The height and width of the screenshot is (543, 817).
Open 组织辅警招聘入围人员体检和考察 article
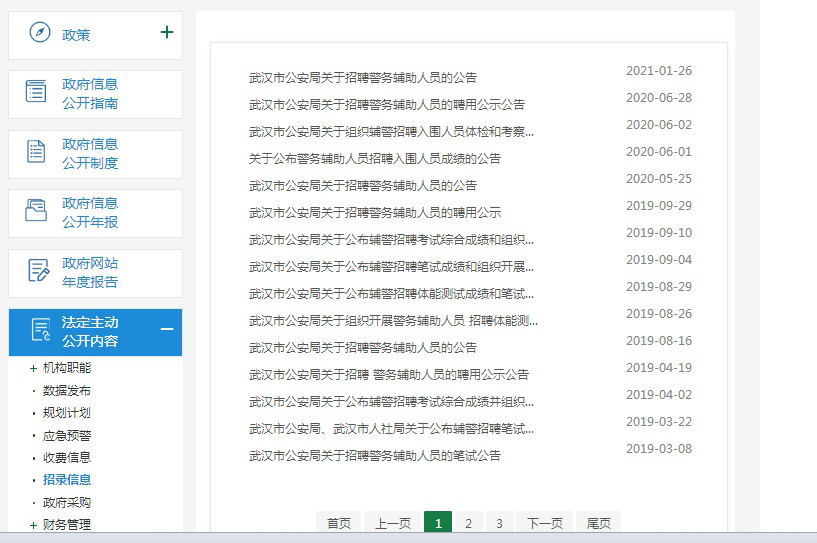[x=391, y=131]
